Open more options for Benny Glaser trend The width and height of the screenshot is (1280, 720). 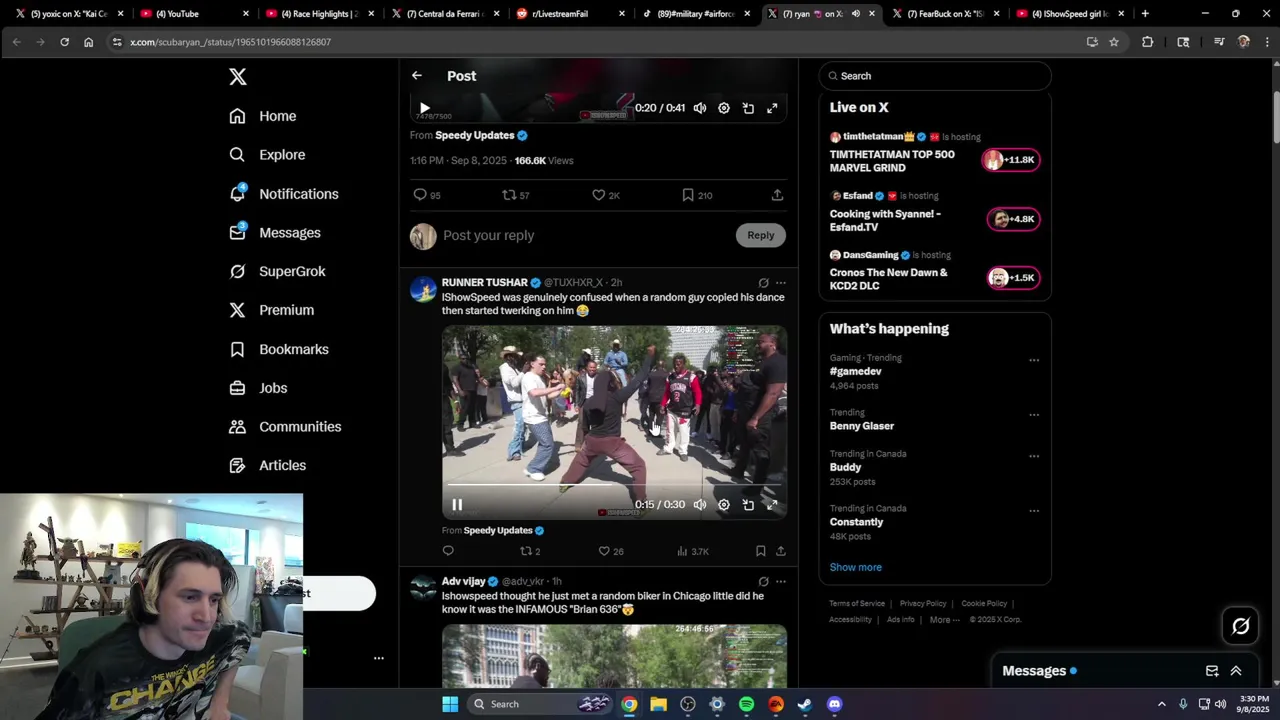point(1034,415)
